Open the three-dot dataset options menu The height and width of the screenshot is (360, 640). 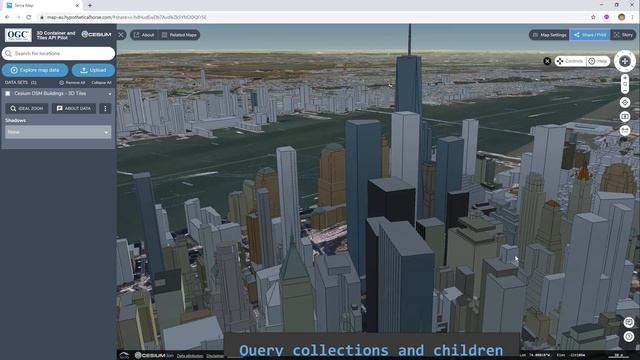coord(105,109)
